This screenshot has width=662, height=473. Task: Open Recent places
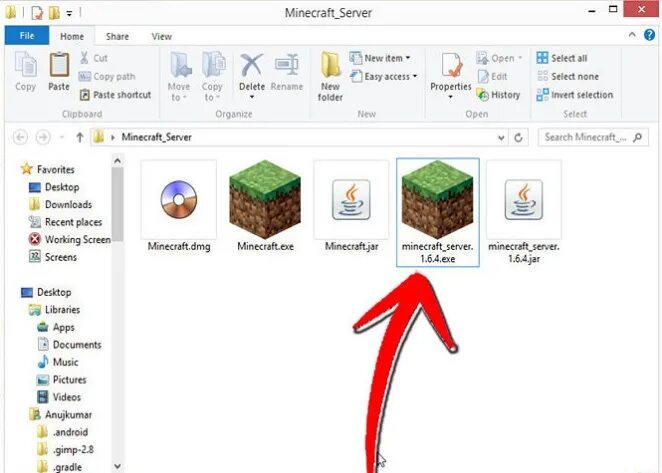[x=66, y=222]
